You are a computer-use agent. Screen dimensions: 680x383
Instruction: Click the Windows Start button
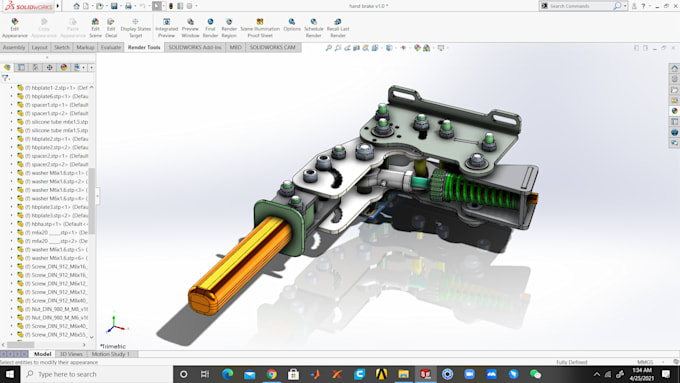(10, 374)
